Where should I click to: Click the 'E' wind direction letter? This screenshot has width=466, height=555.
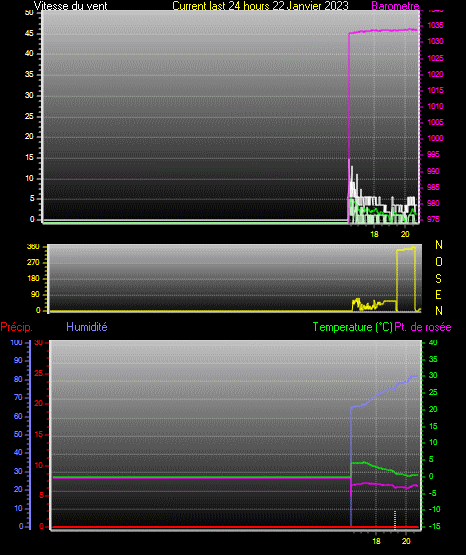[x=438, y=295]
